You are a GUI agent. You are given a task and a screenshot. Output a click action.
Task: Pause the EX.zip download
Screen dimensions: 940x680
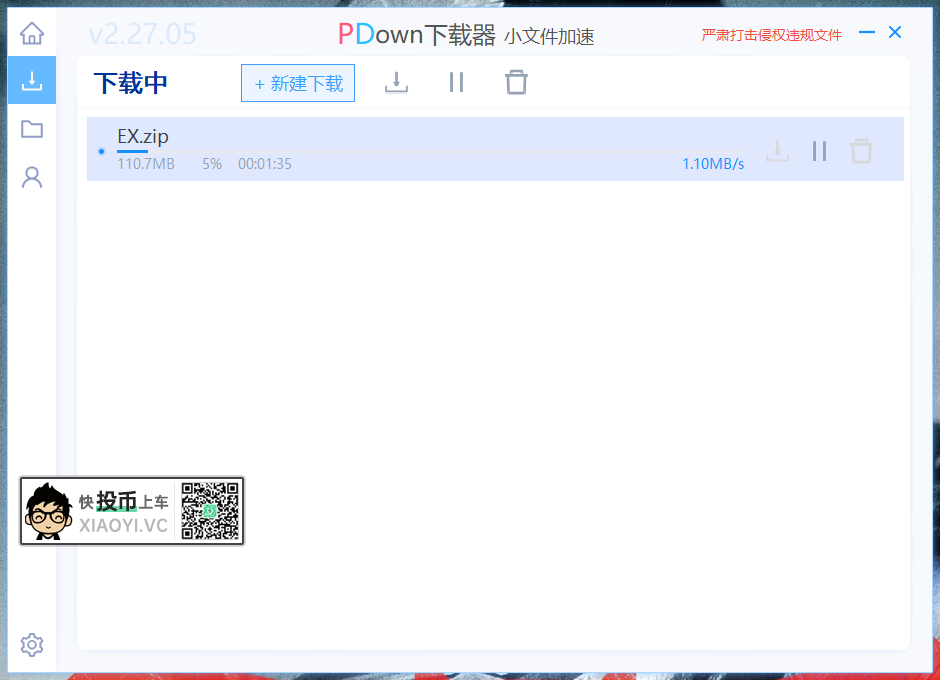point(820,151)
